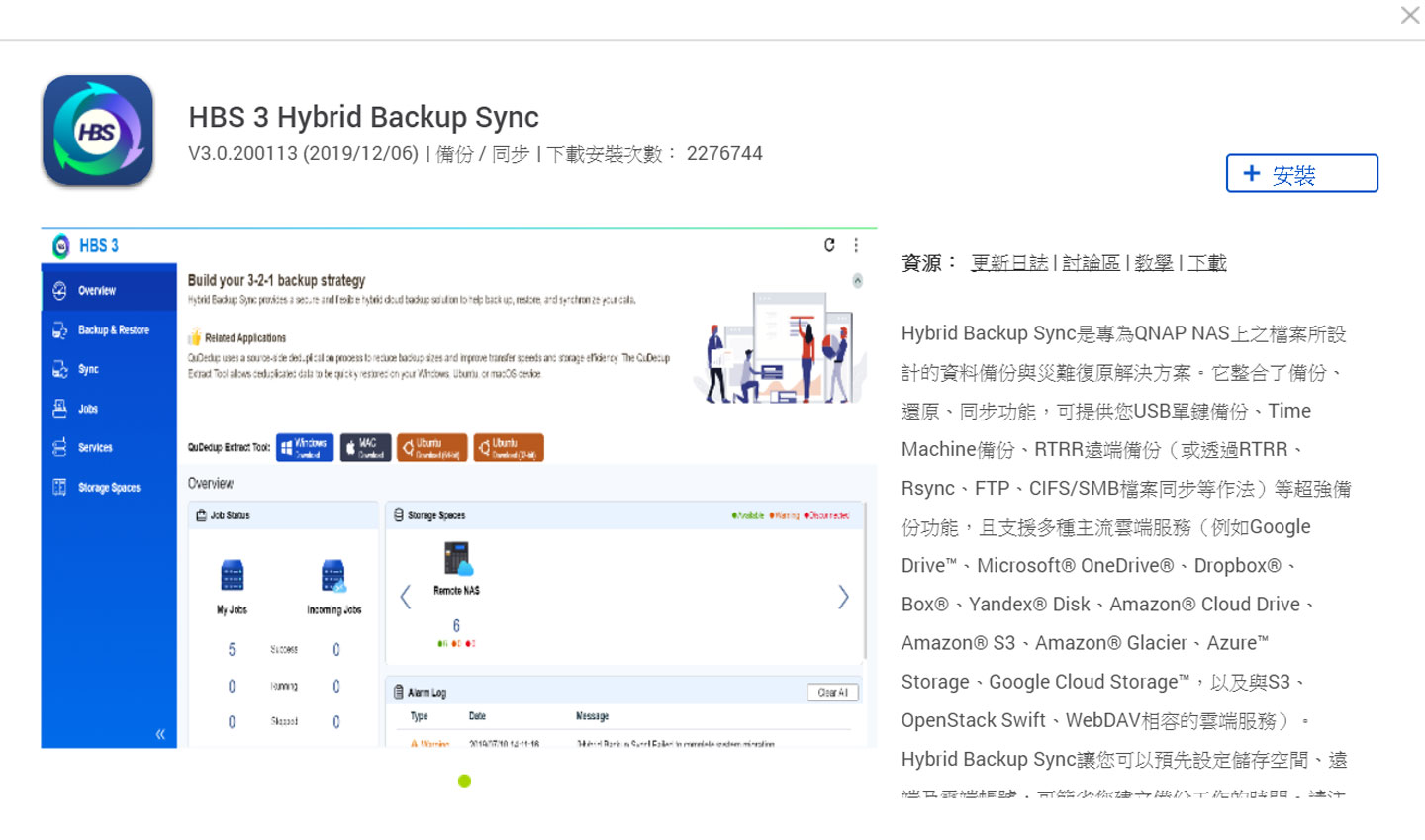Open Storage Spaces via its sidebar icon
Screen dimensions: 1425x840
(x=61, y=487)
